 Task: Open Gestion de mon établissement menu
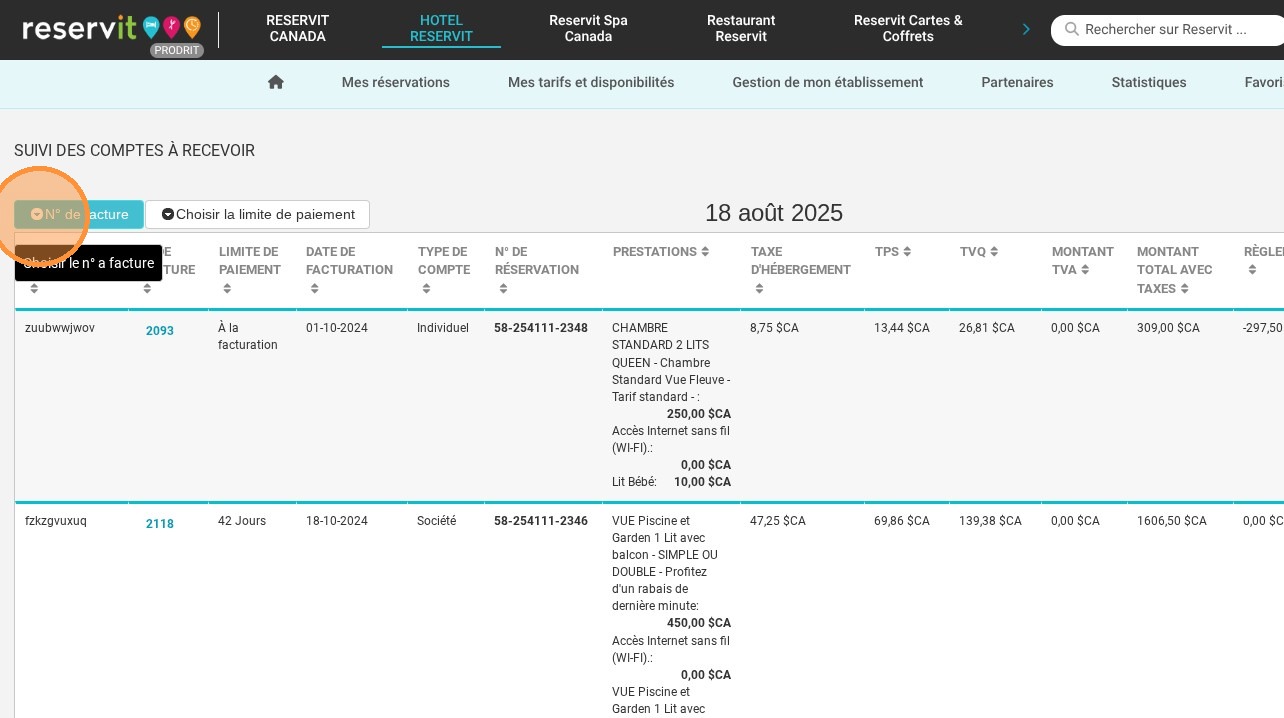point(828,83)
